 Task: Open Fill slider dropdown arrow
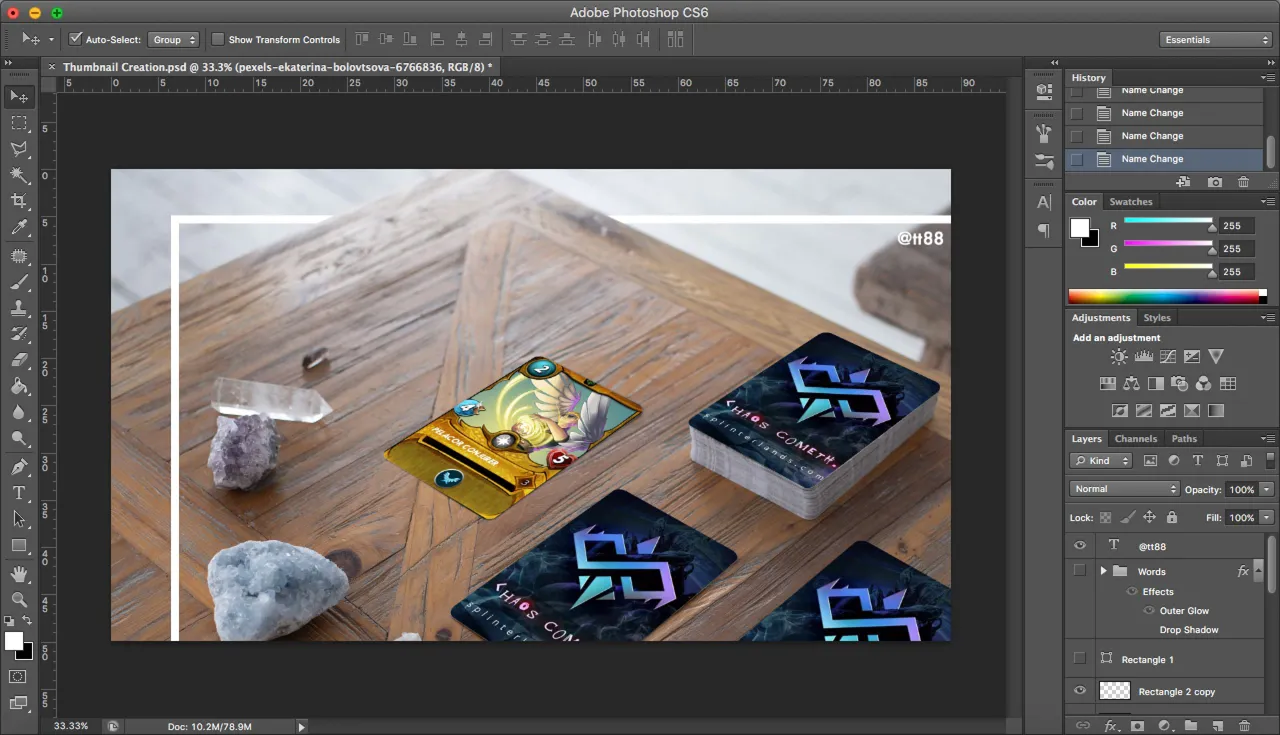coord(1267,517)
